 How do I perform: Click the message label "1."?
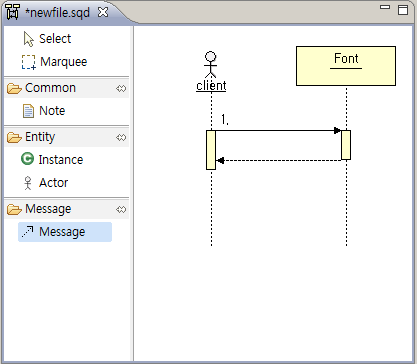pos(225,120)
